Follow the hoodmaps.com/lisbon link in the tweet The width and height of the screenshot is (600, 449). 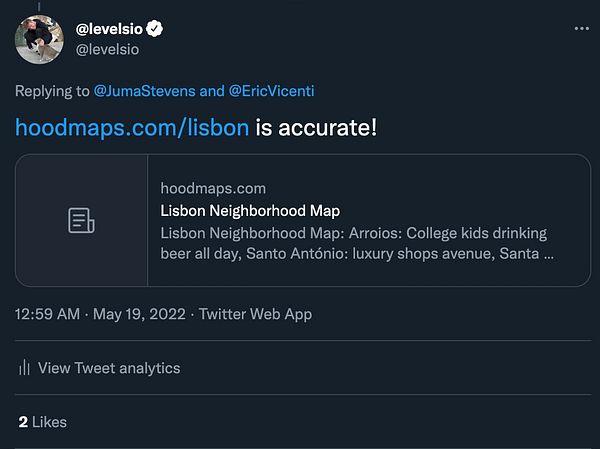pos(132,128)
